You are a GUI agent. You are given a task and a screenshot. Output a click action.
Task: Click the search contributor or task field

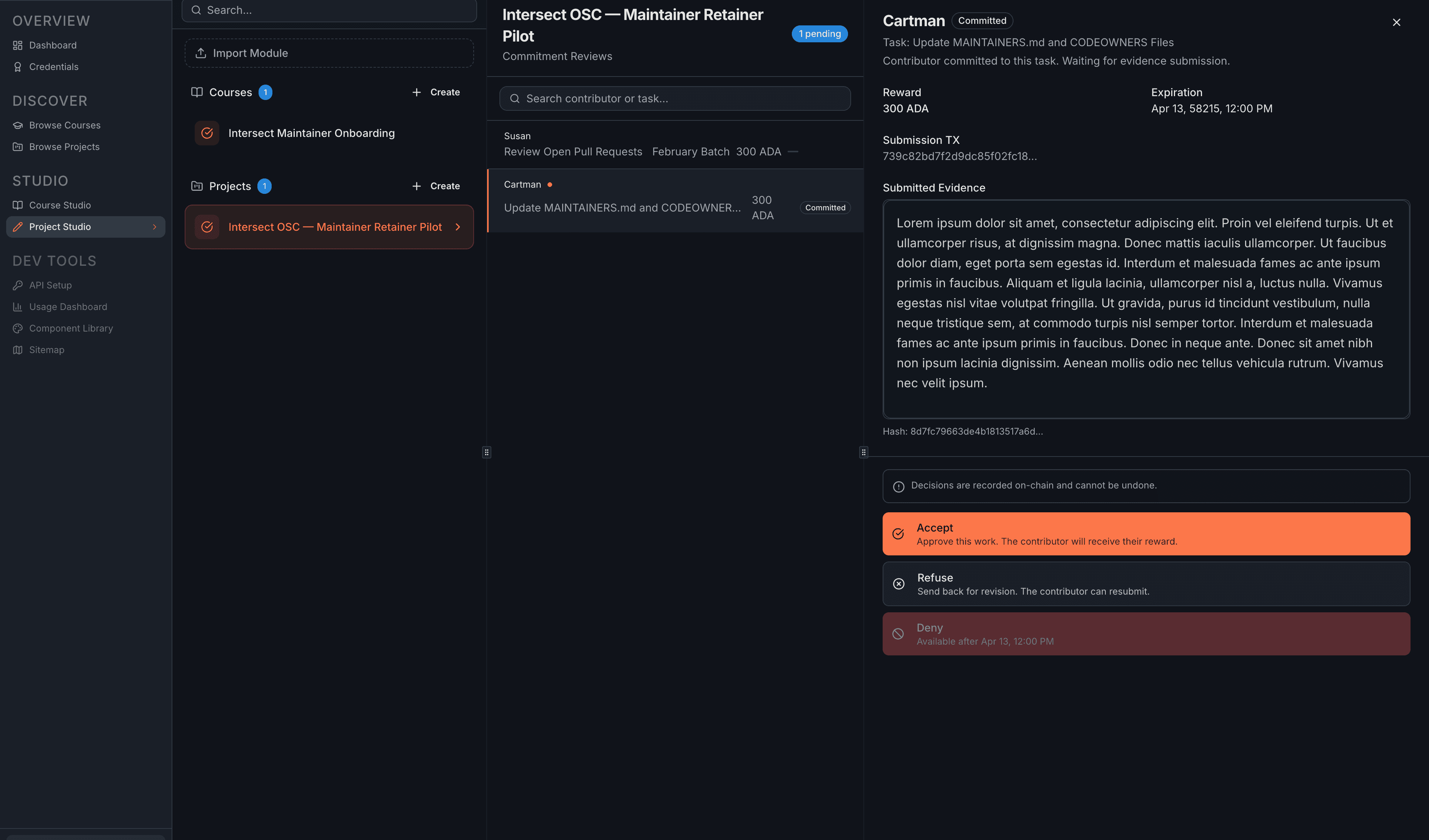pos(675,98)
